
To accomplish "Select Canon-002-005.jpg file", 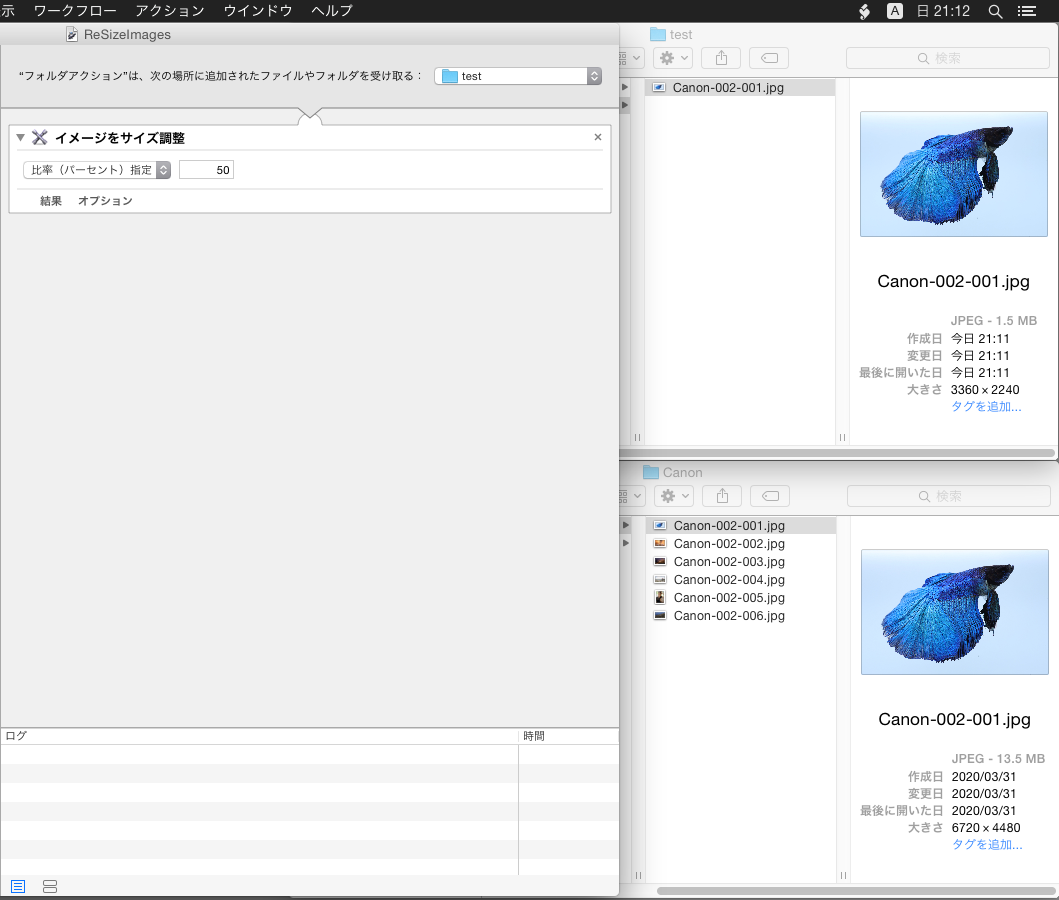I will pyautogui.click(x=741, y=598).
